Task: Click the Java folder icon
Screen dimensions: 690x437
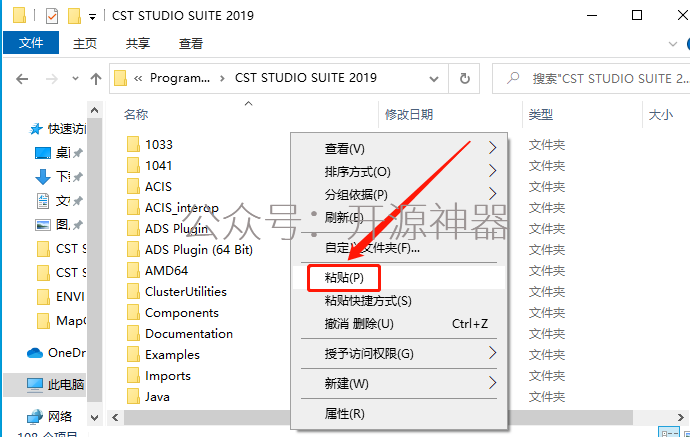Action: coord(133,397)
